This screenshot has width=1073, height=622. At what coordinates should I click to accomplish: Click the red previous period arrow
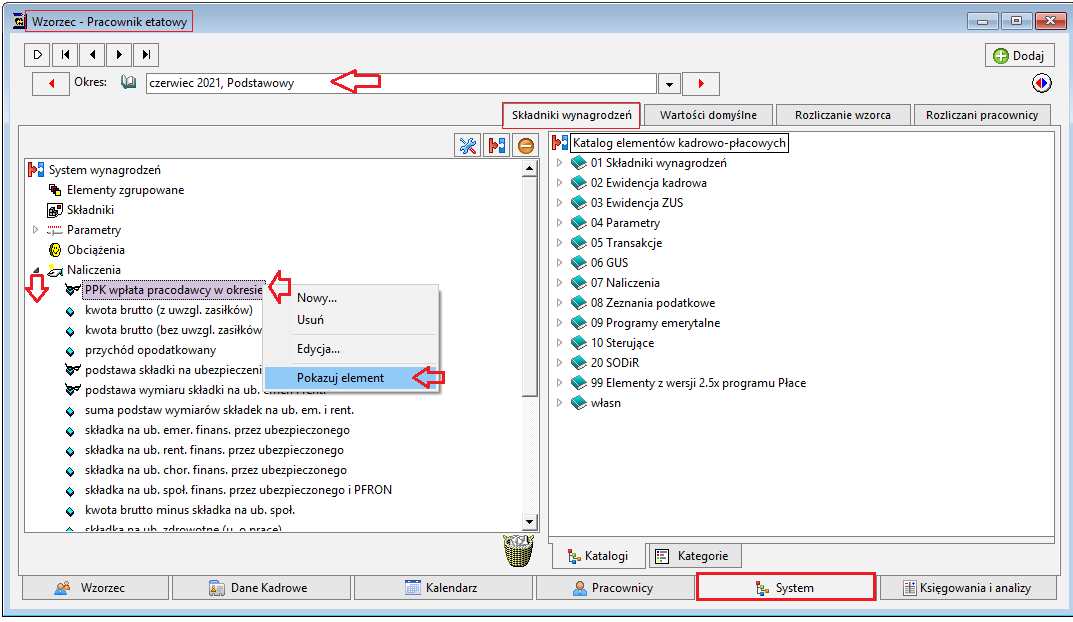coord(51,83)
